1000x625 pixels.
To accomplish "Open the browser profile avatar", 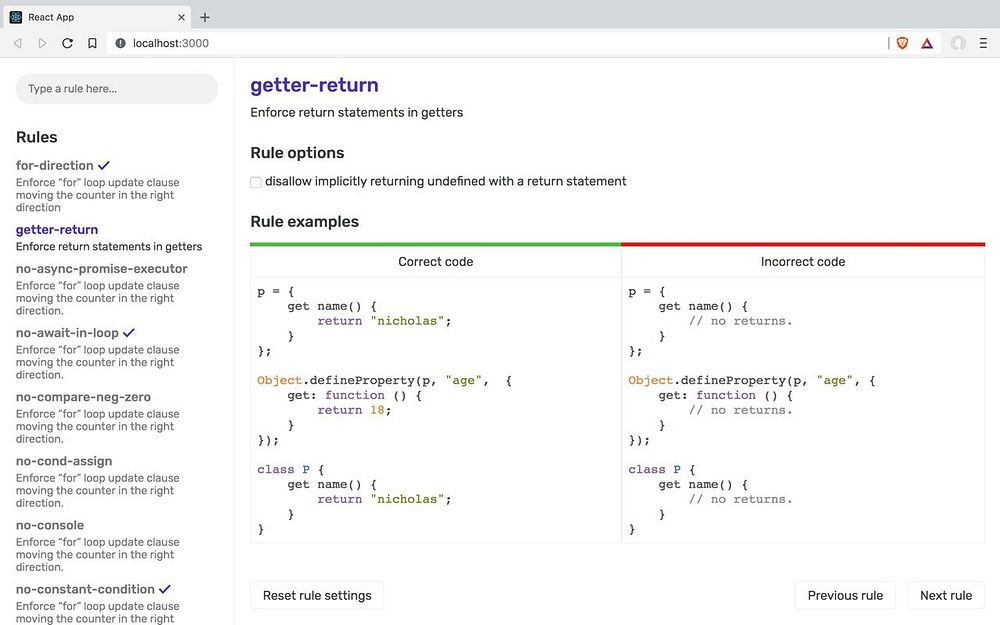I will 958,43.
